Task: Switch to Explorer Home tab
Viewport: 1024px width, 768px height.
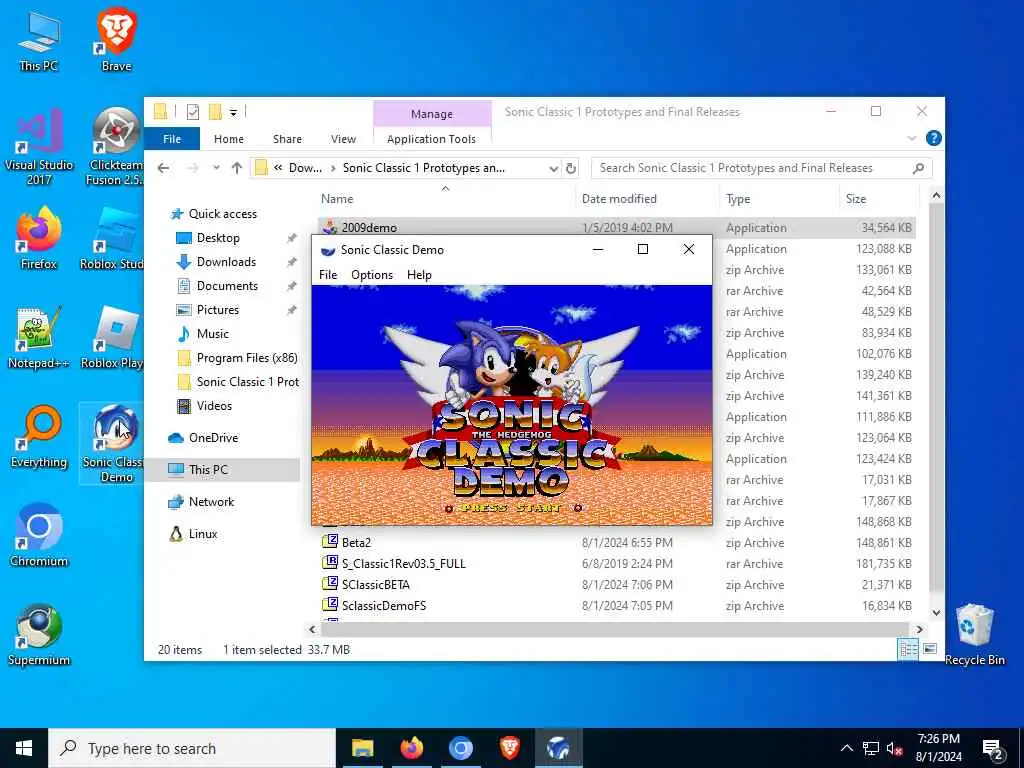Action: pyautogui.click(x=229, y=138)
